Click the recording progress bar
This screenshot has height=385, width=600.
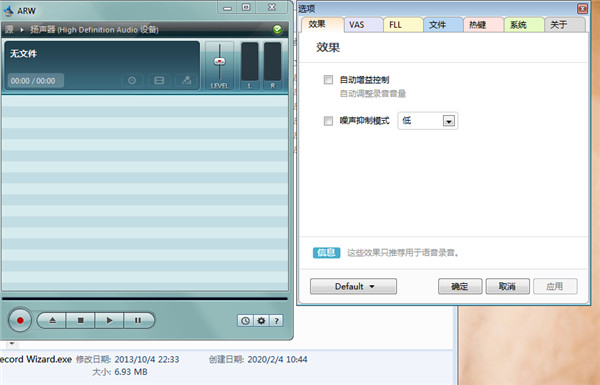click(x=145, y=299)
